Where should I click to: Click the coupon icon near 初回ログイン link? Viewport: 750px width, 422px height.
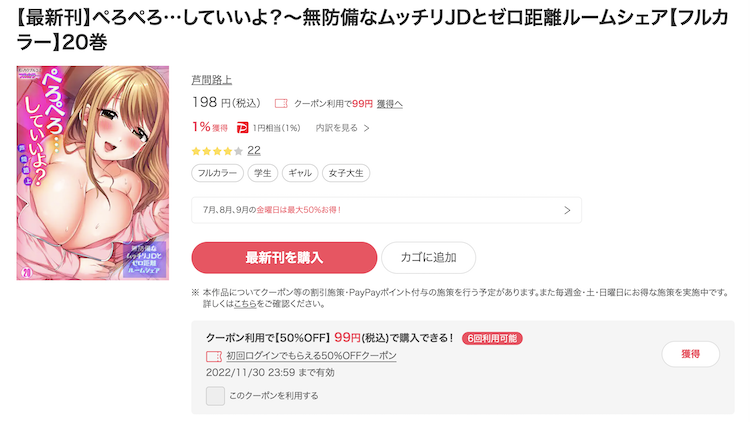pyautogui.click(x=214, y=356)
